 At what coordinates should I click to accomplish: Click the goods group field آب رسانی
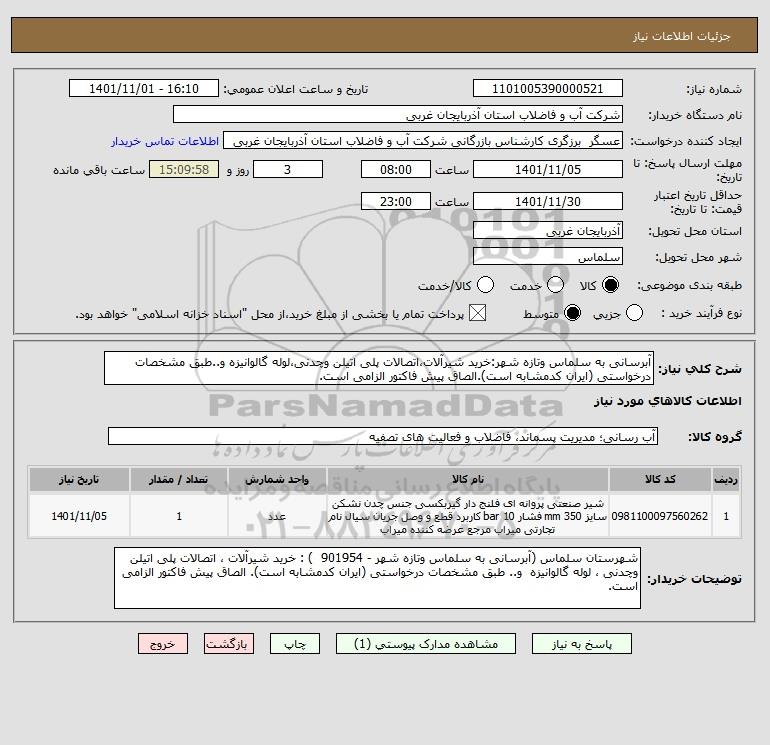383,436
